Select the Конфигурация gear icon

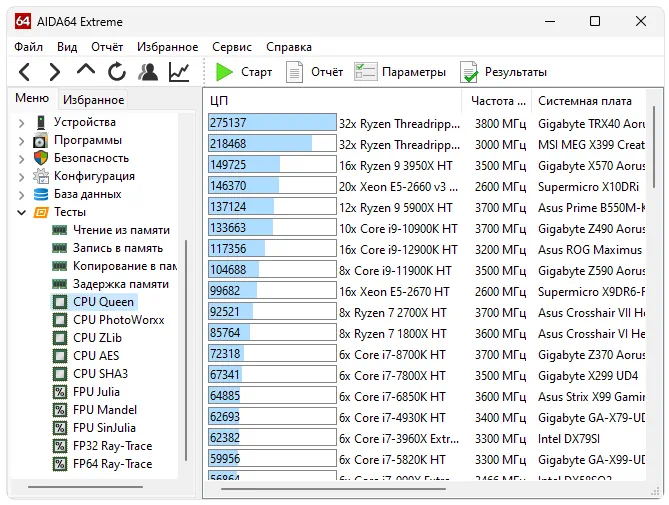point(41,176)
